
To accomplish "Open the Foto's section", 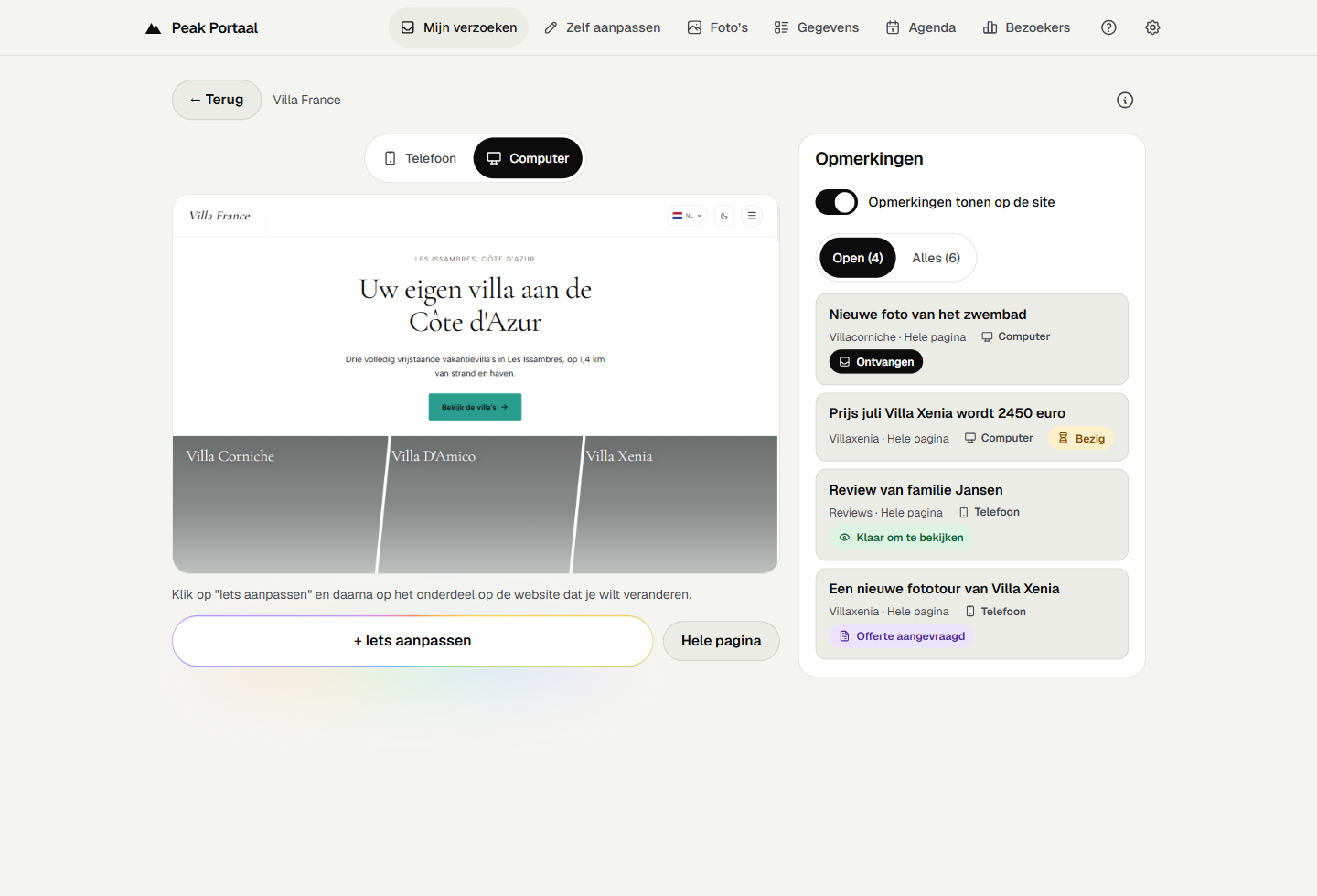I will [718, 27].
